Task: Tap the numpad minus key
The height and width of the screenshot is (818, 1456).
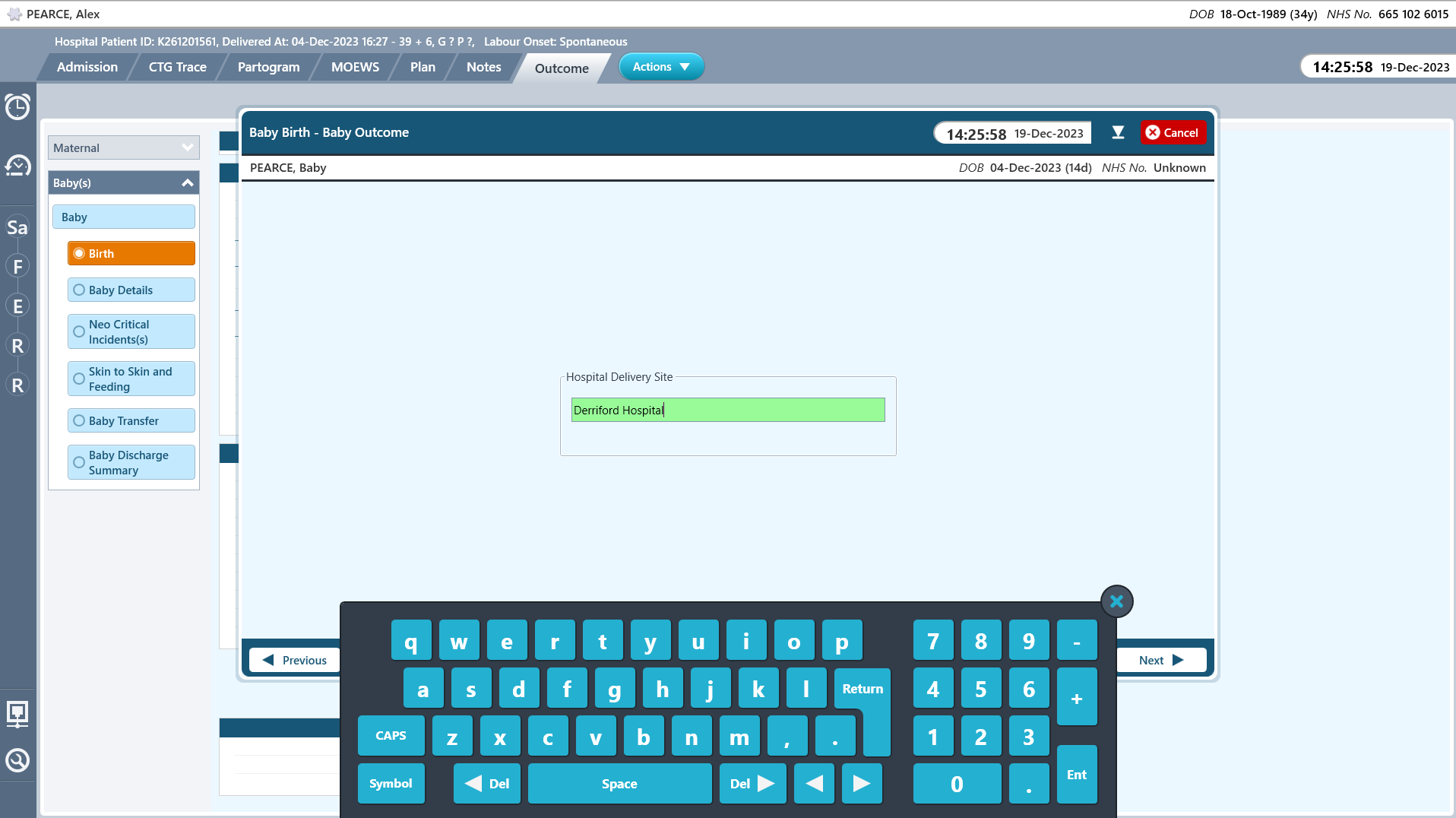Action: click(x=1077, y=641)
